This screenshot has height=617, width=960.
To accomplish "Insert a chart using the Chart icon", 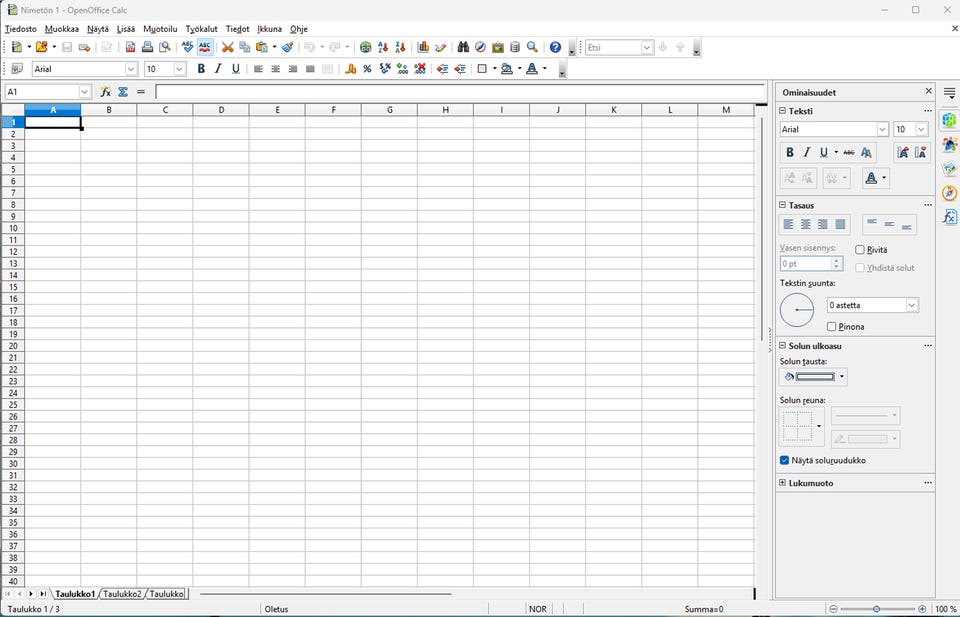I will [x=423, y=47].
